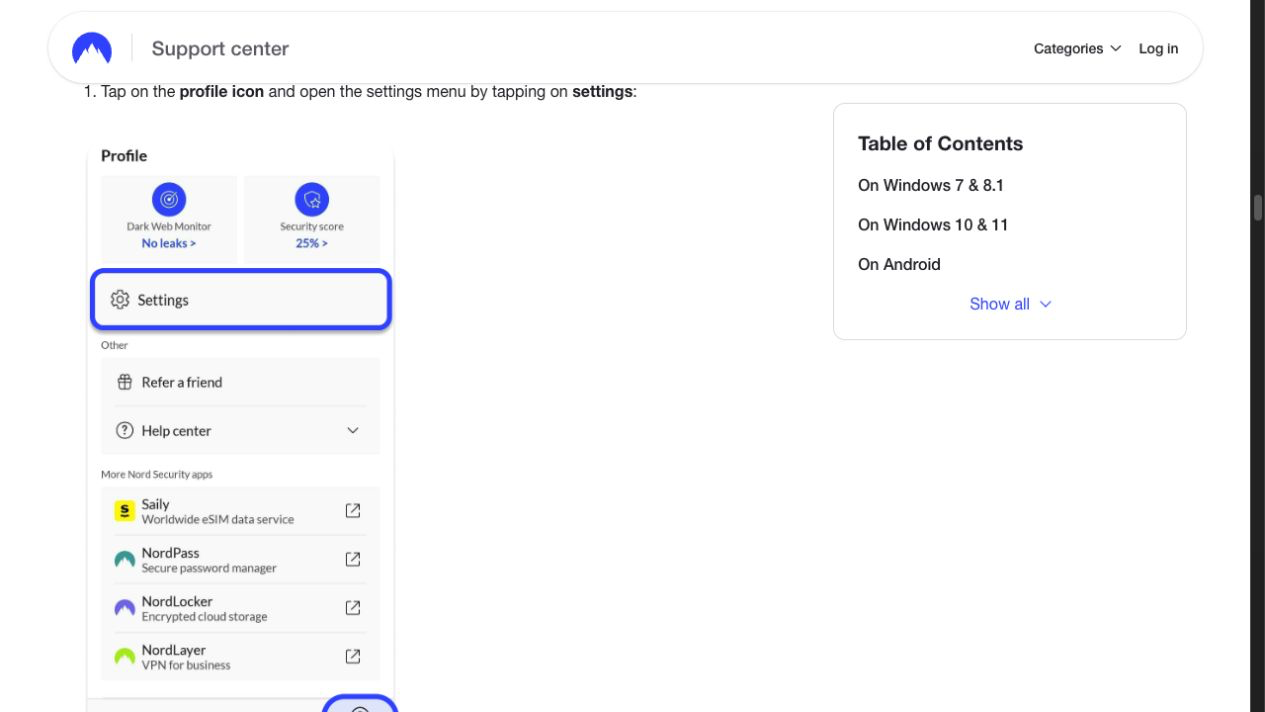Click the Profile screenshot image

(241, 427)
